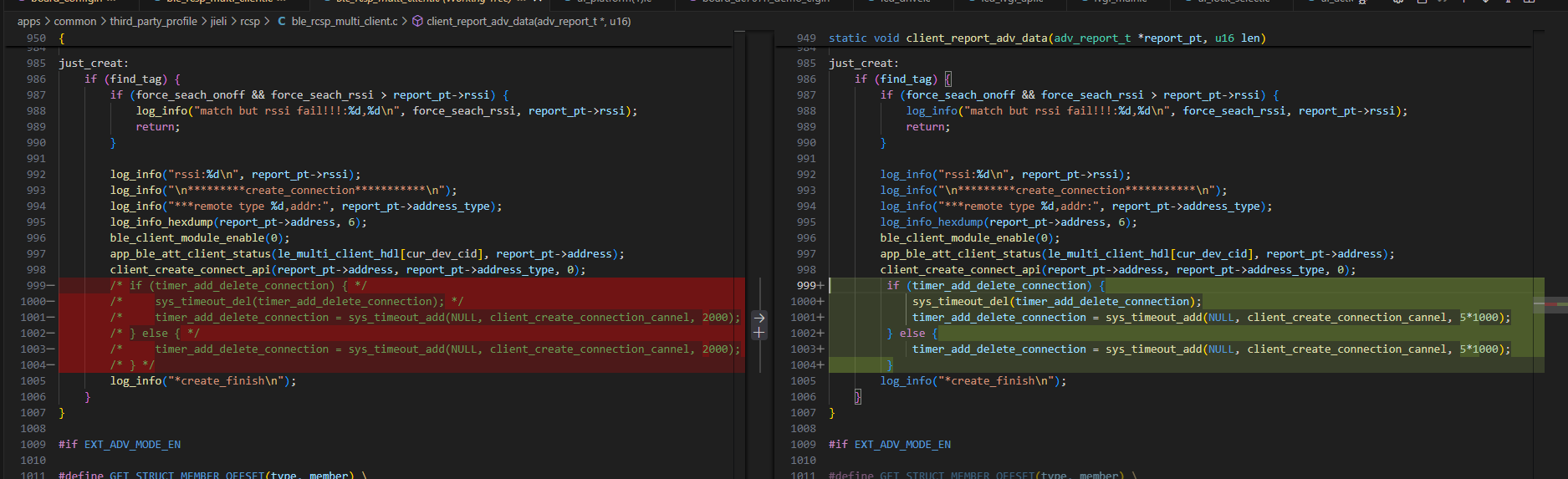Viewport: 1568px width, 479px height.
Task: Click '2000' value on left line 1003
Action: point(715,349)
